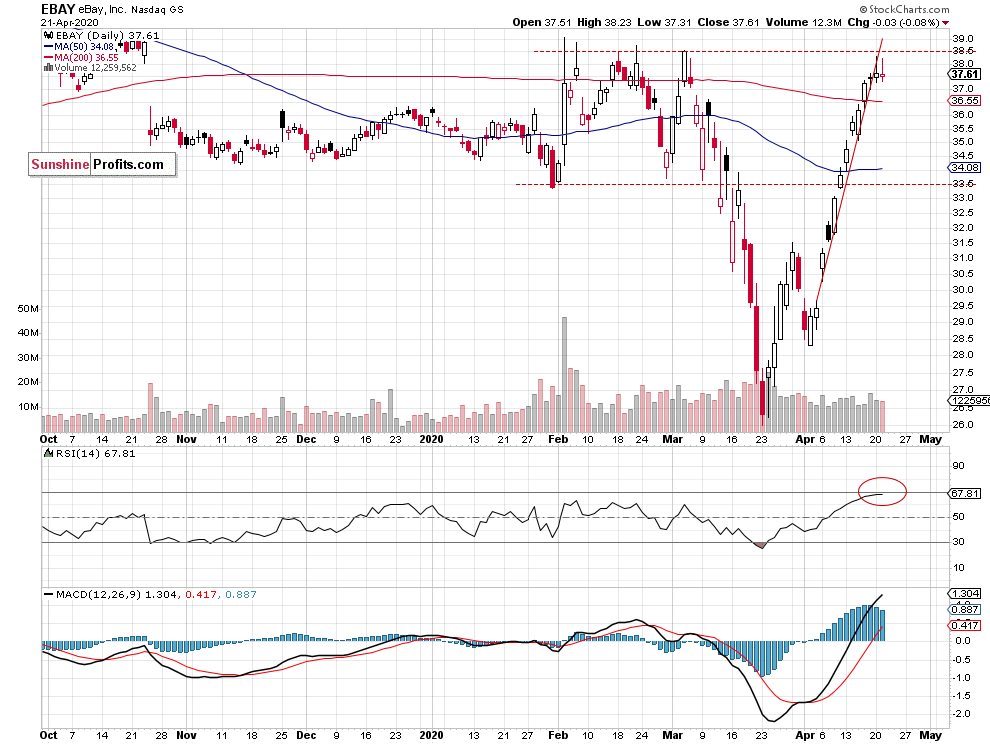Click the blue 0.887 value in MACD legend
The width and height of the screenshot is (990, 744).
tap(241, 594)
